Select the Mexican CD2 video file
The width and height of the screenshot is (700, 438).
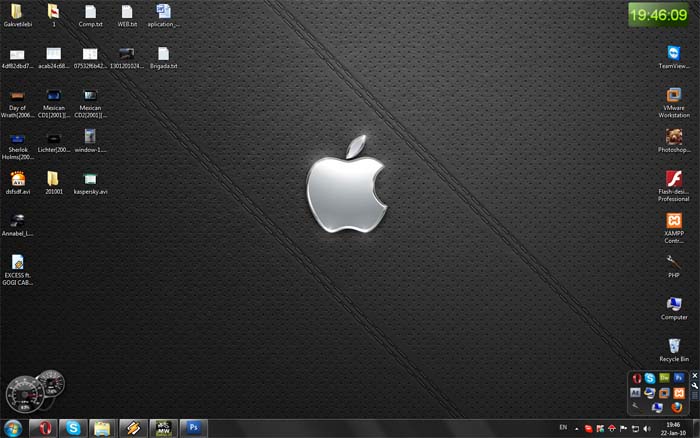[90, 104]
